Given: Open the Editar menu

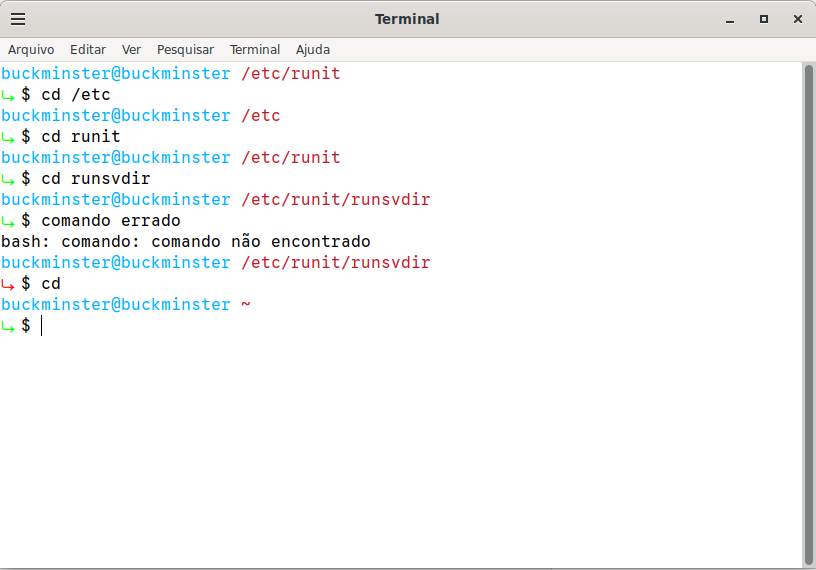Looking at the screenshot, I should (x=88, y=49).
